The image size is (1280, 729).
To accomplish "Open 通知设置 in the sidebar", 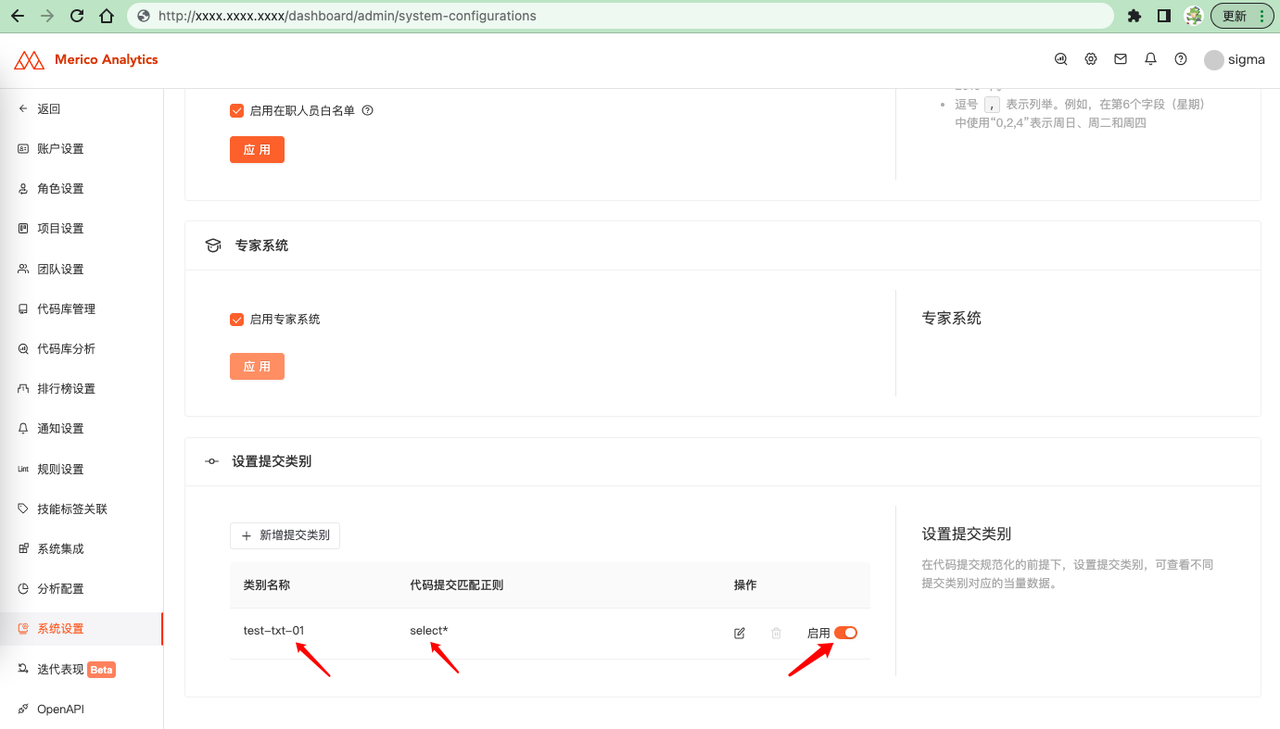I will [81, 429].
